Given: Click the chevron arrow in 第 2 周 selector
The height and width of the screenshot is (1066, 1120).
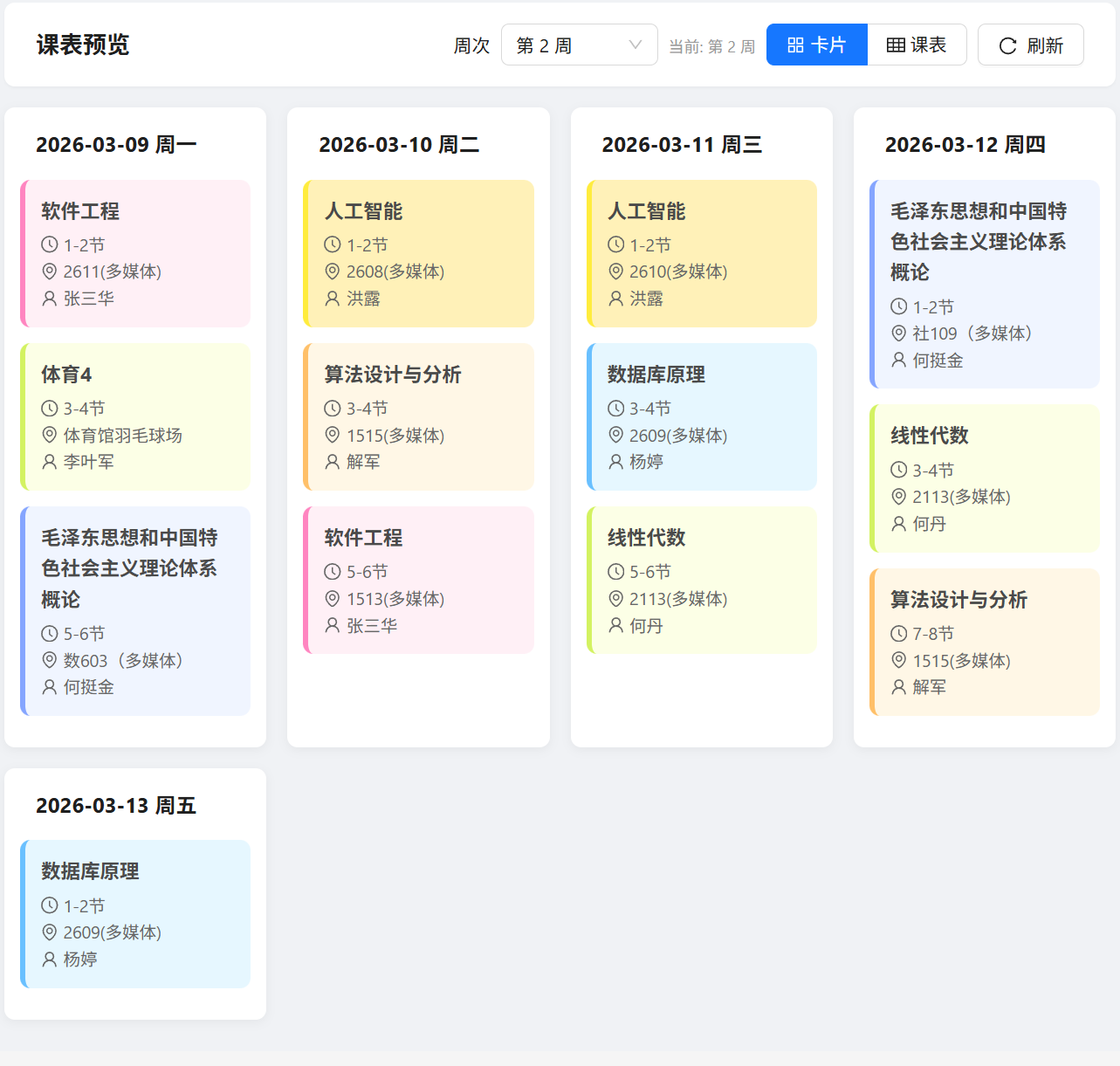Looking at the screenshot, I should [x=635, y=45].
